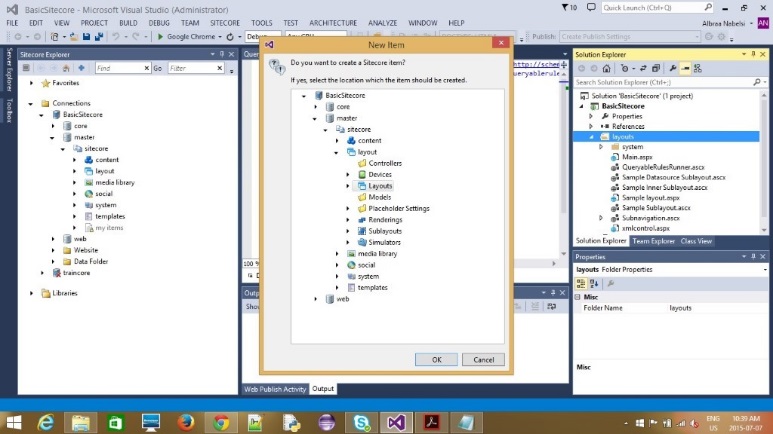Open the ARCHITECTURE menu

coord(333,23)
